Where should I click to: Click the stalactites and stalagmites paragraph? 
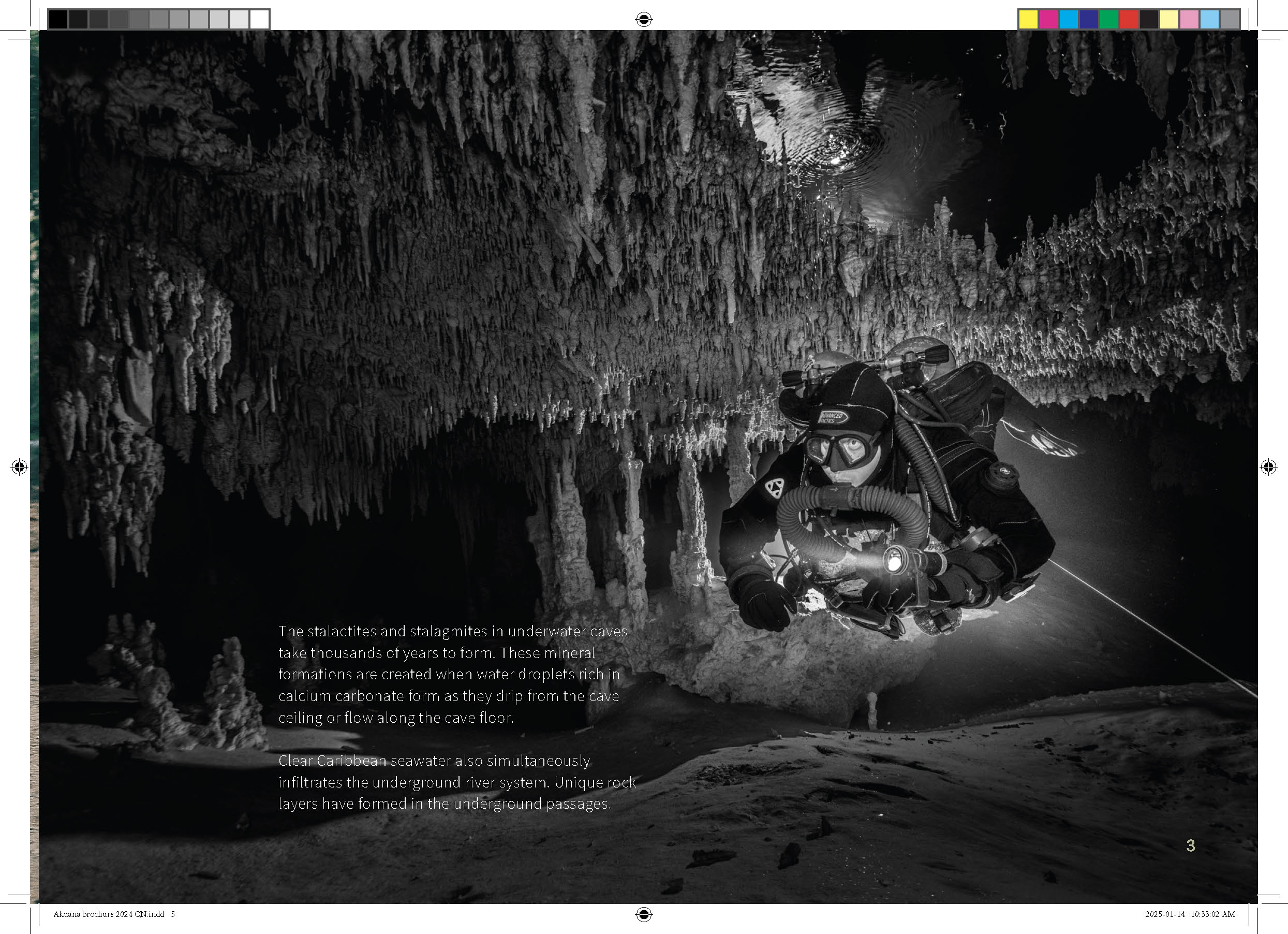pyautogui.click(x=452, y=675)
